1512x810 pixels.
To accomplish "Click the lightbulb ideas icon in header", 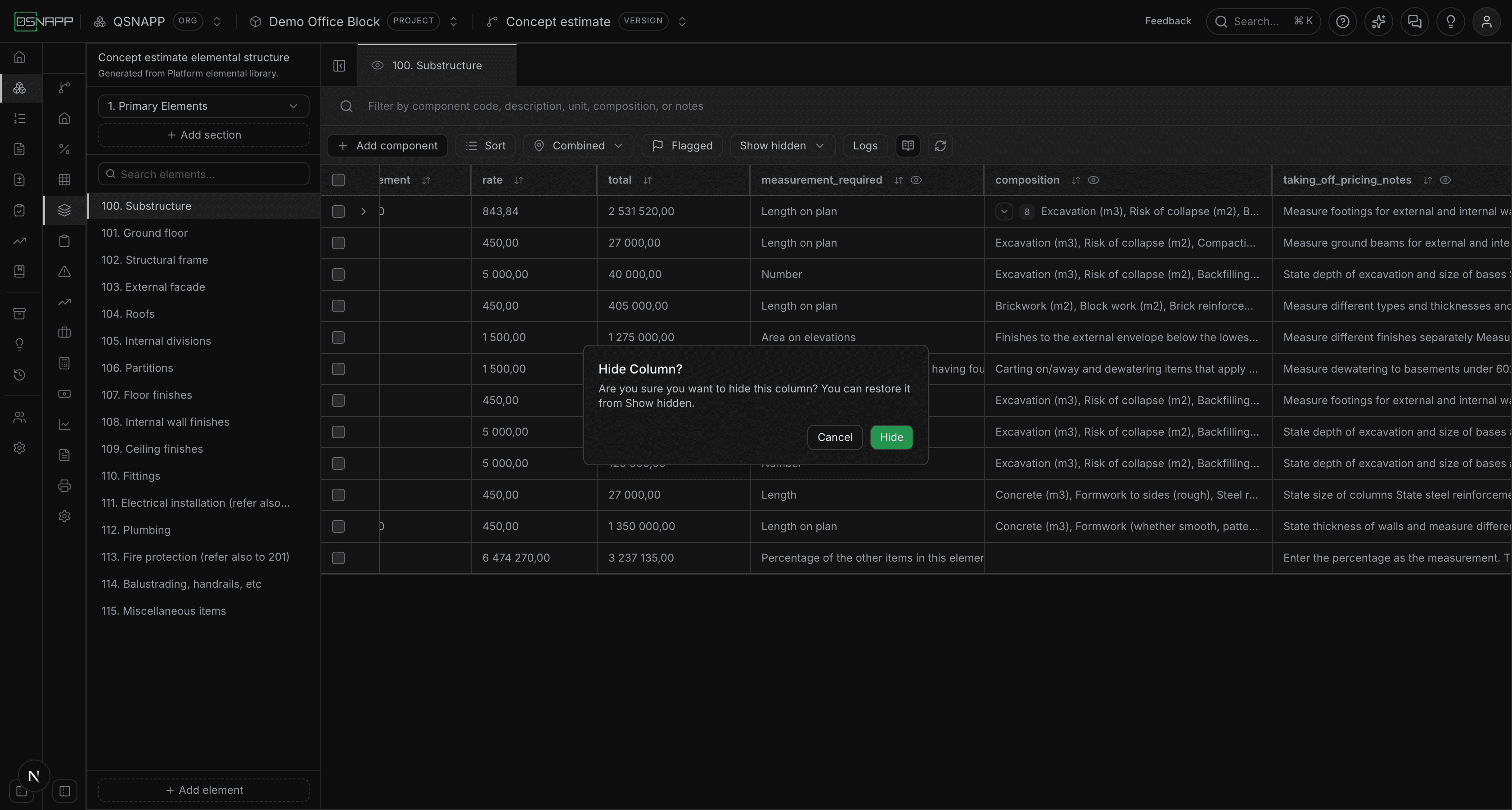I will pyautogui.click(x=1450, y=22).
